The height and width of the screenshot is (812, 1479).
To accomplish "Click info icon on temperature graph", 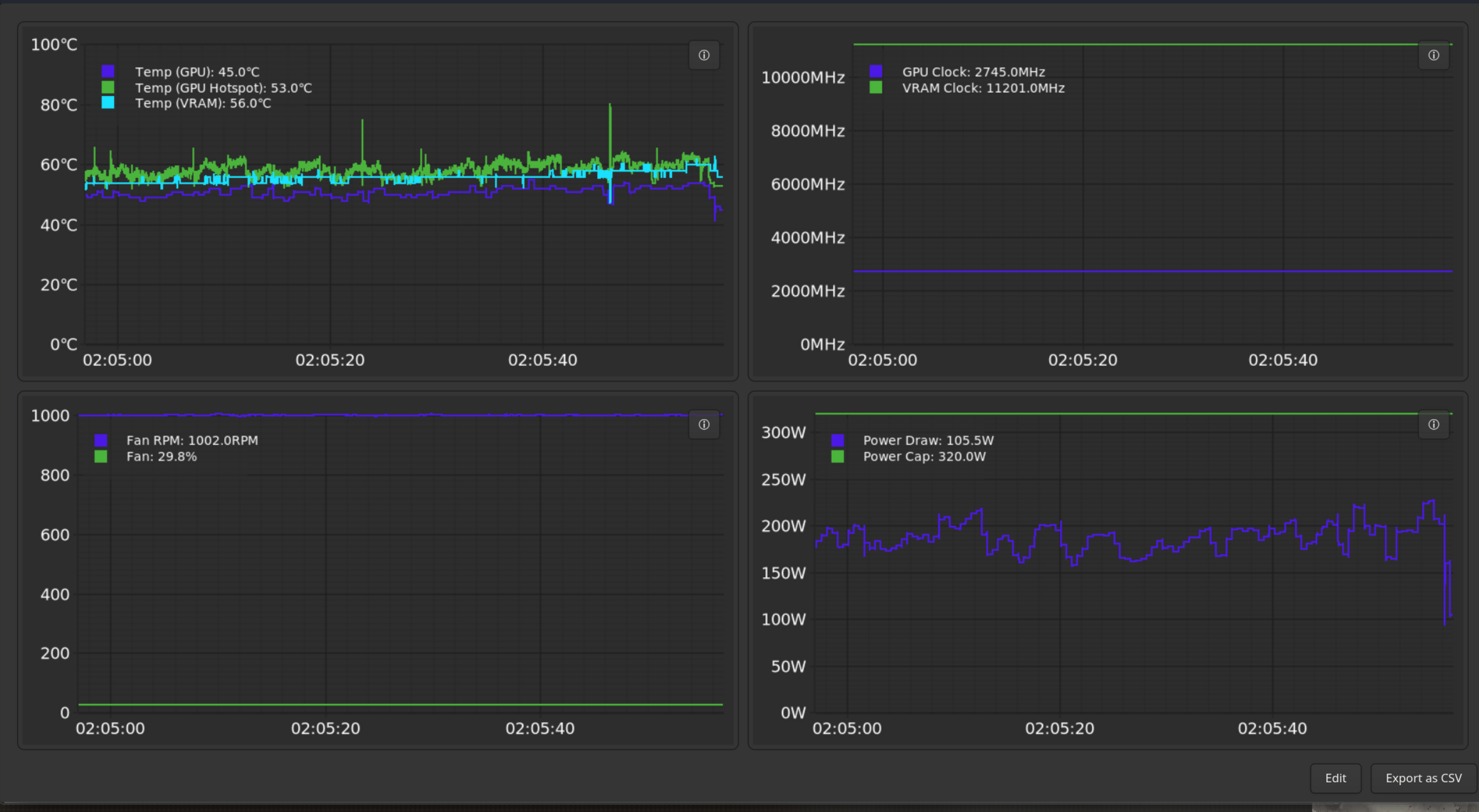I will click(x=704, y=56).
